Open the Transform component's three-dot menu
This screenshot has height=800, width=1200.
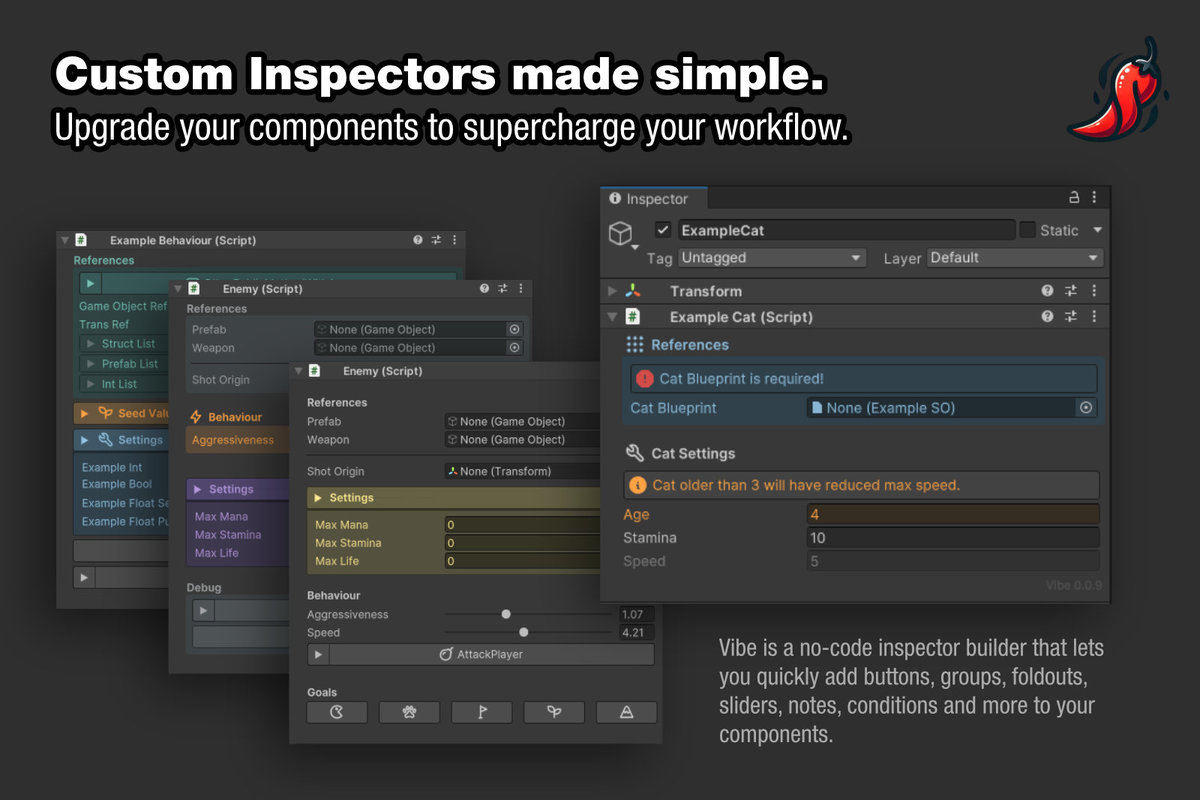point(1094,291)
